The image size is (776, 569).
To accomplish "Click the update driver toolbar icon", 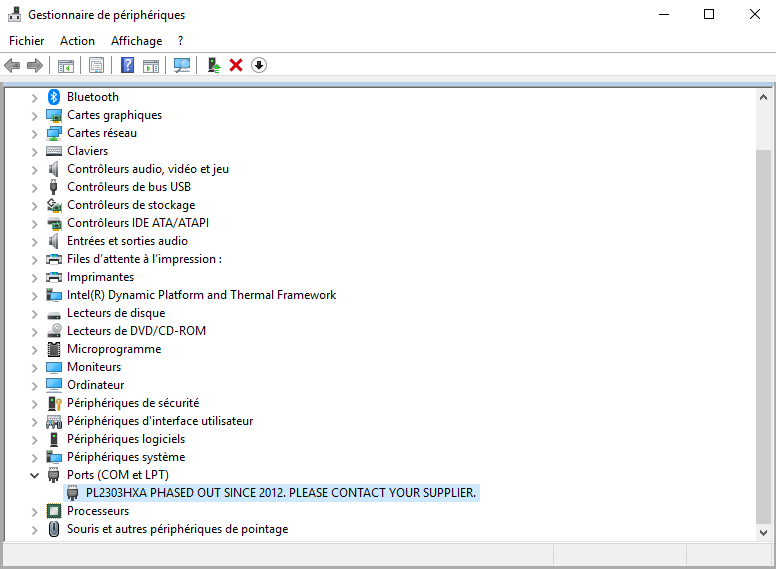I will coord(213,65).
